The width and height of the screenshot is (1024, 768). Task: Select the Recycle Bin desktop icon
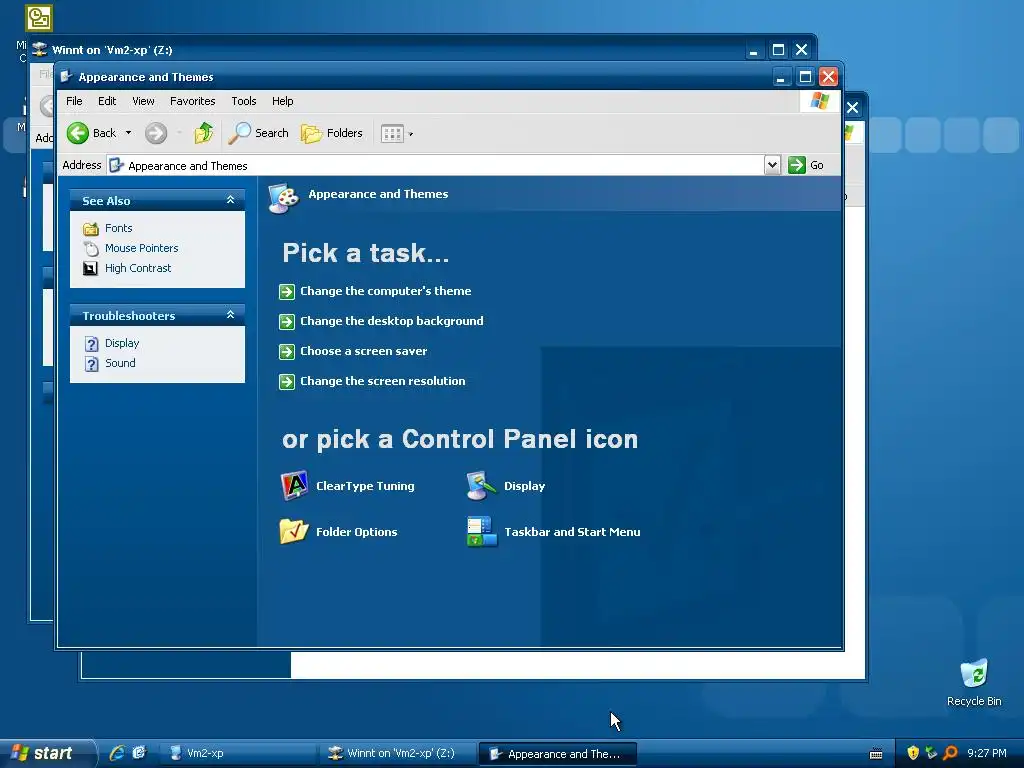[x=974, y=682]
